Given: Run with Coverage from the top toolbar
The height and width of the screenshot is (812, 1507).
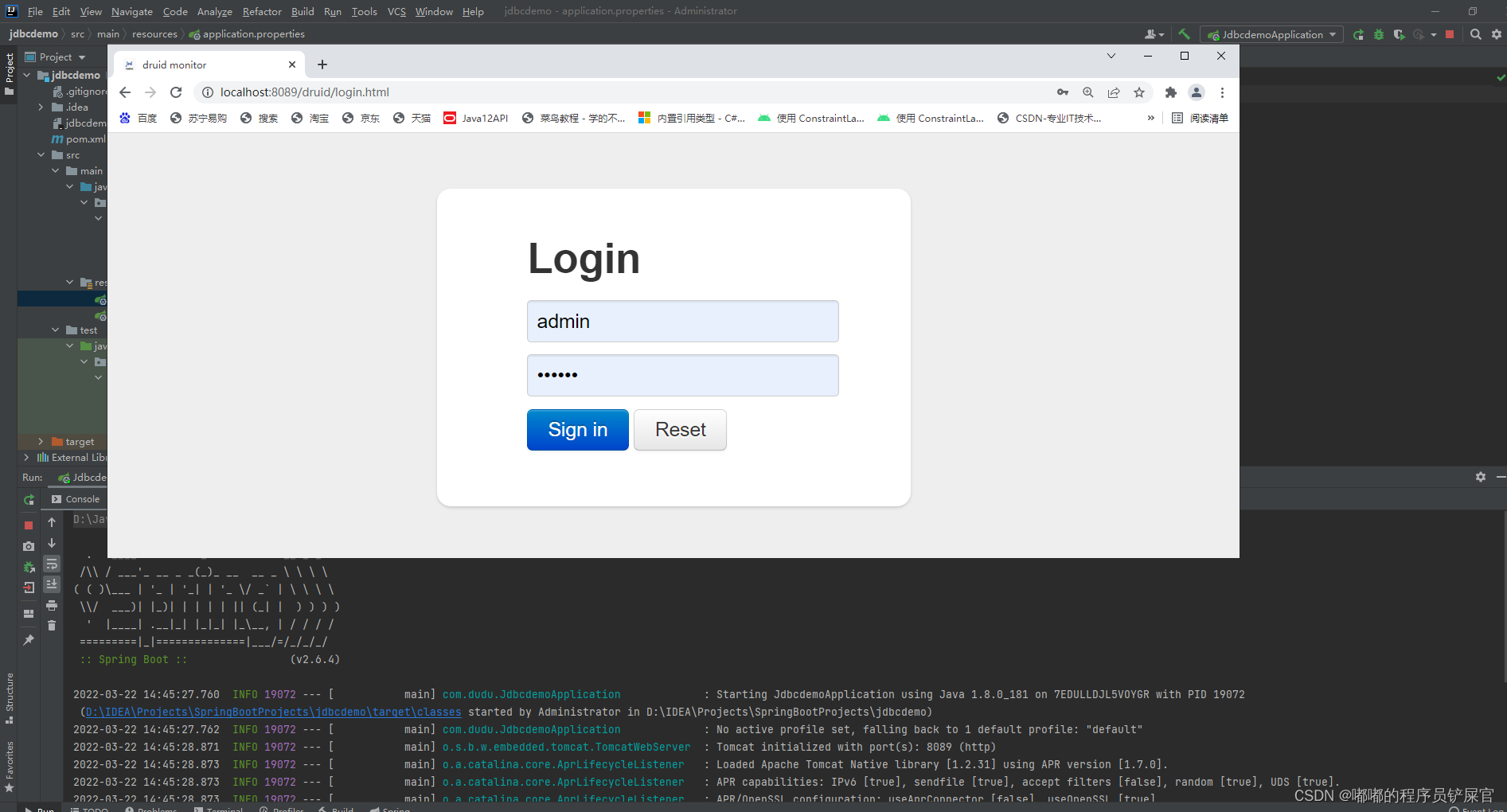Looking at the screenshot, I should (1399, 34).
